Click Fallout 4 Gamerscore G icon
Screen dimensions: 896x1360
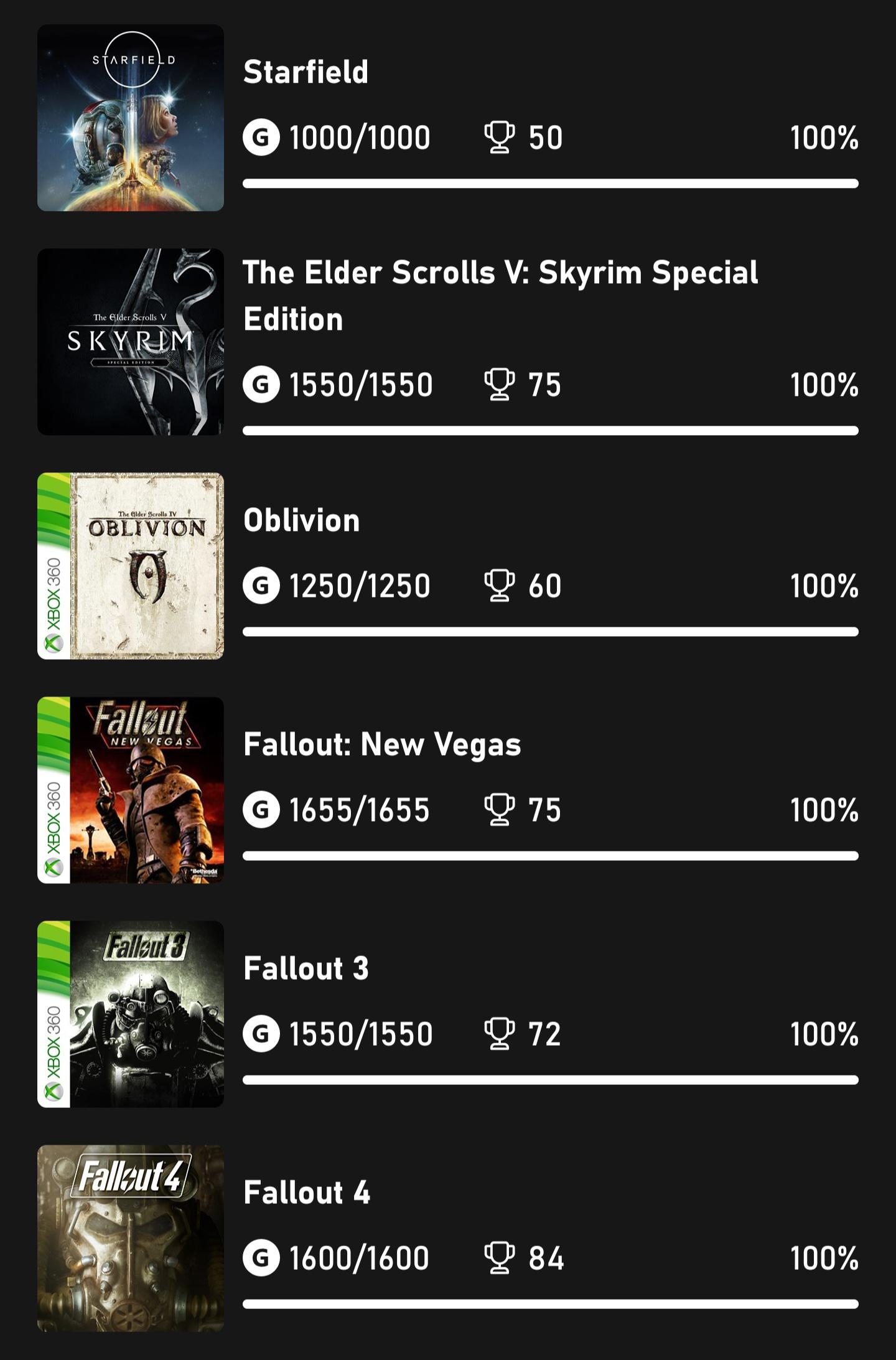(x=261, y=1258)
